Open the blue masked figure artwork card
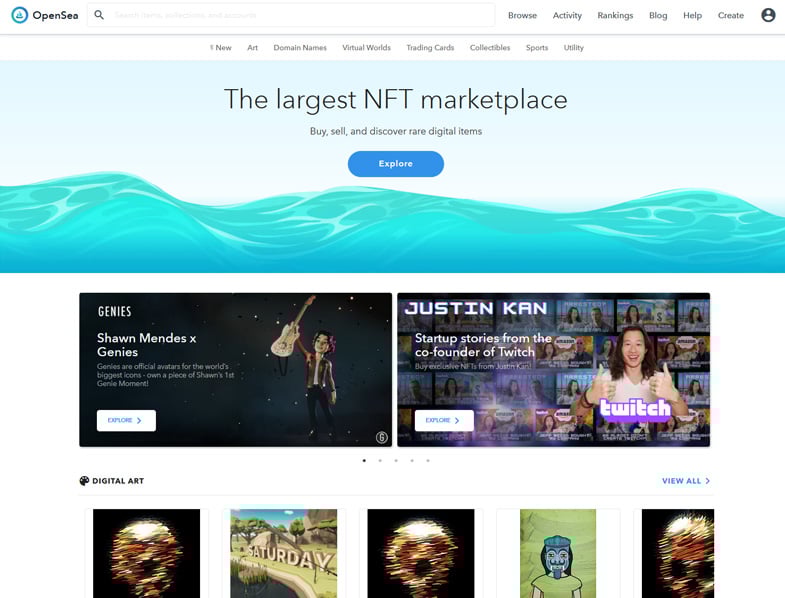This screenshot has width=785, height=598. 558,553
